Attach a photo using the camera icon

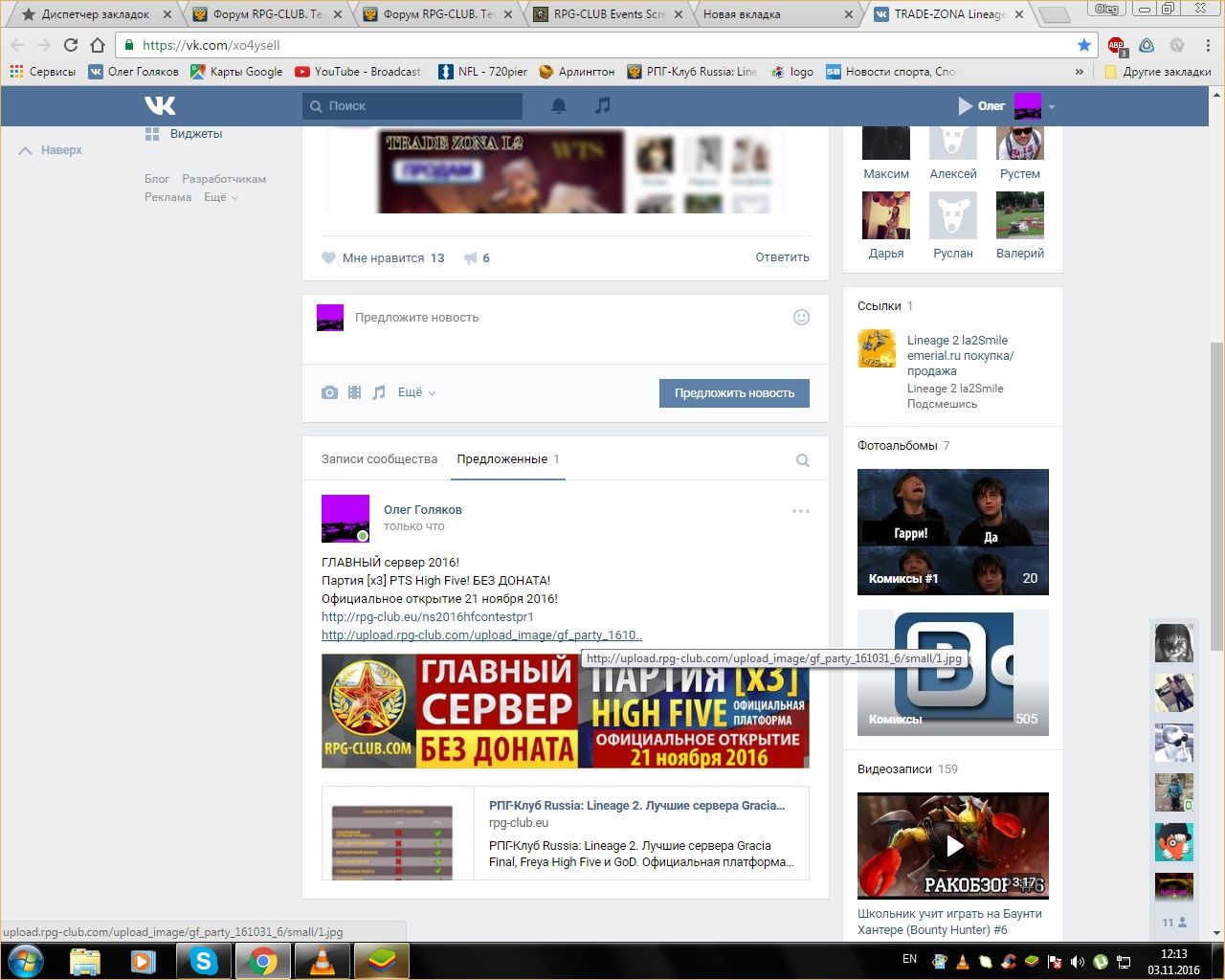329,392
